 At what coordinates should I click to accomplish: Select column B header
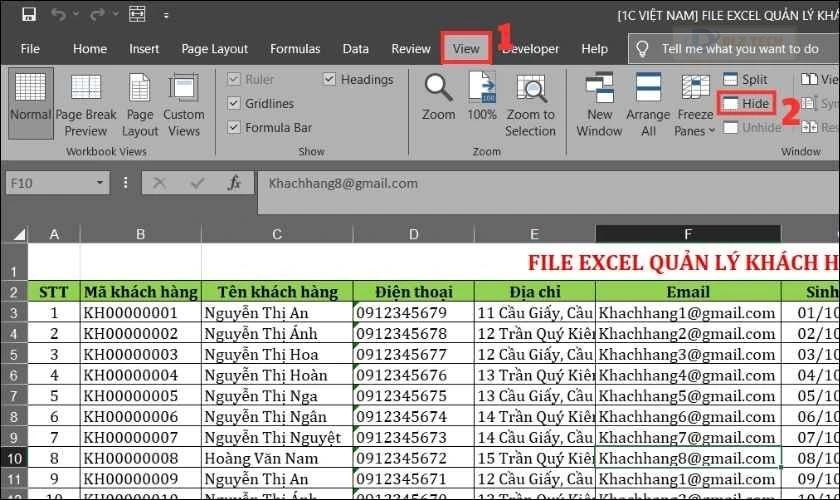pyautogui.click(x=140, y=234)
